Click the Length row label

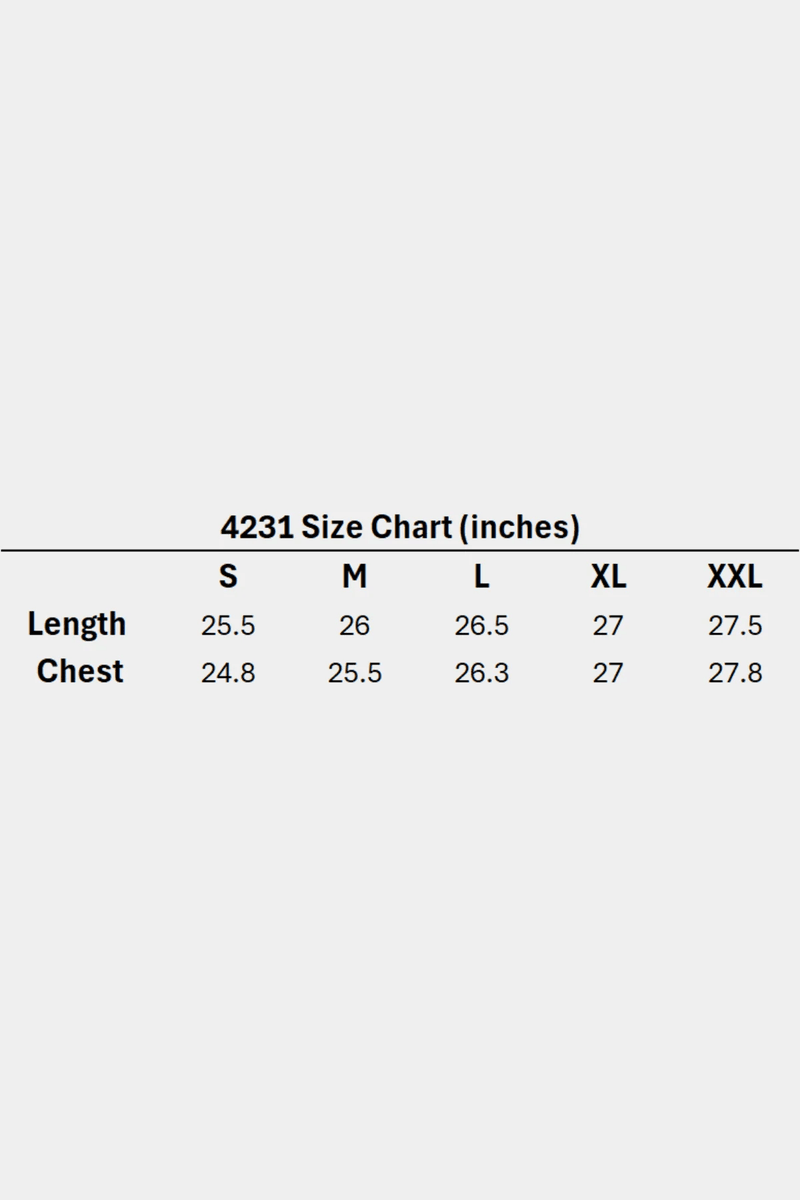pyautogui.click(x=77, y=624)
